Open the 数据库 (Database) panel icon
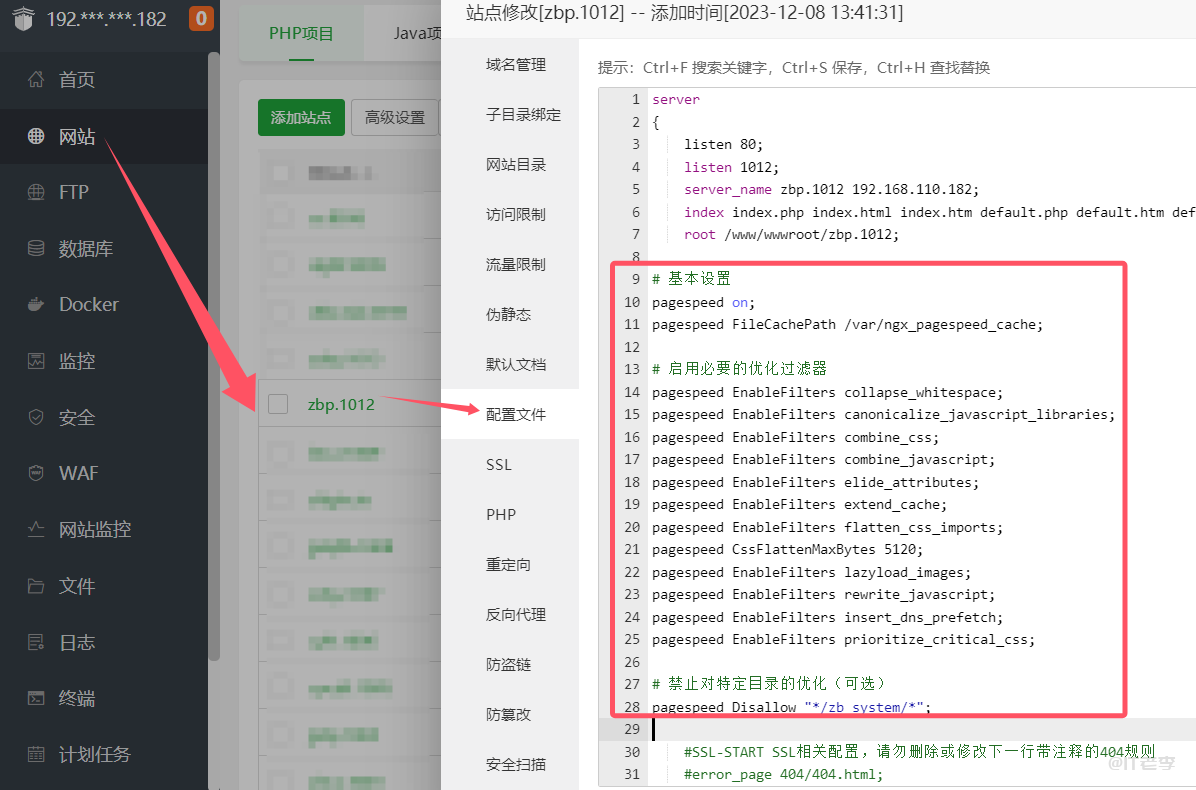 coord(36,248)
